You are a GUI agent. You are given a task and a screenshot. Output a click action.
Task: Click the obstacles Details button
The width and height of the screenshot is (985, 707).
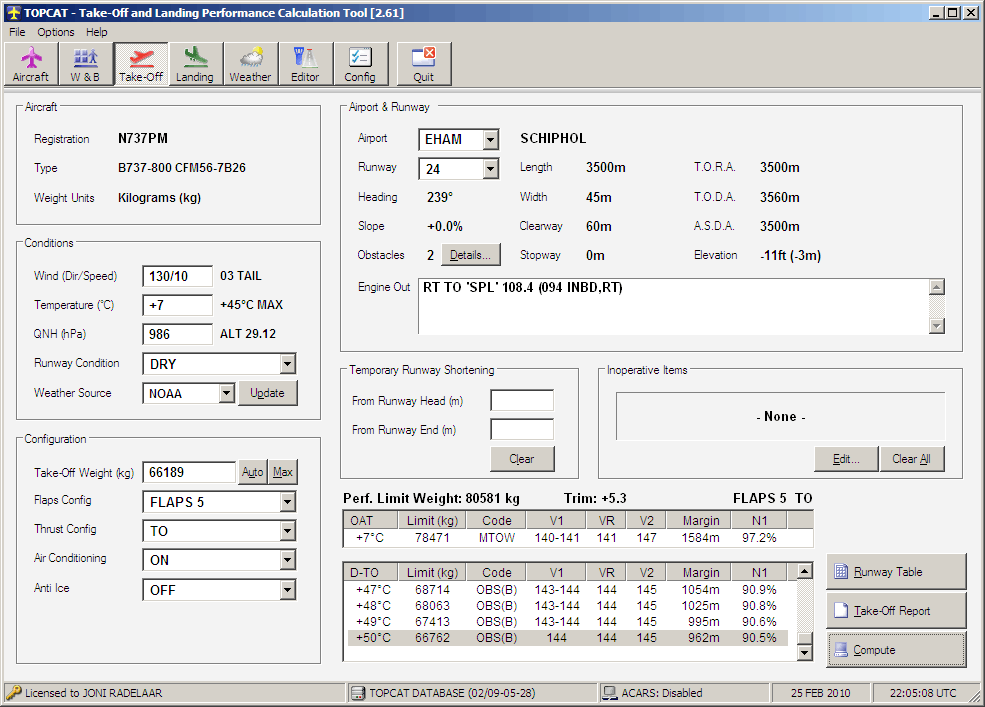coord(471,255)
